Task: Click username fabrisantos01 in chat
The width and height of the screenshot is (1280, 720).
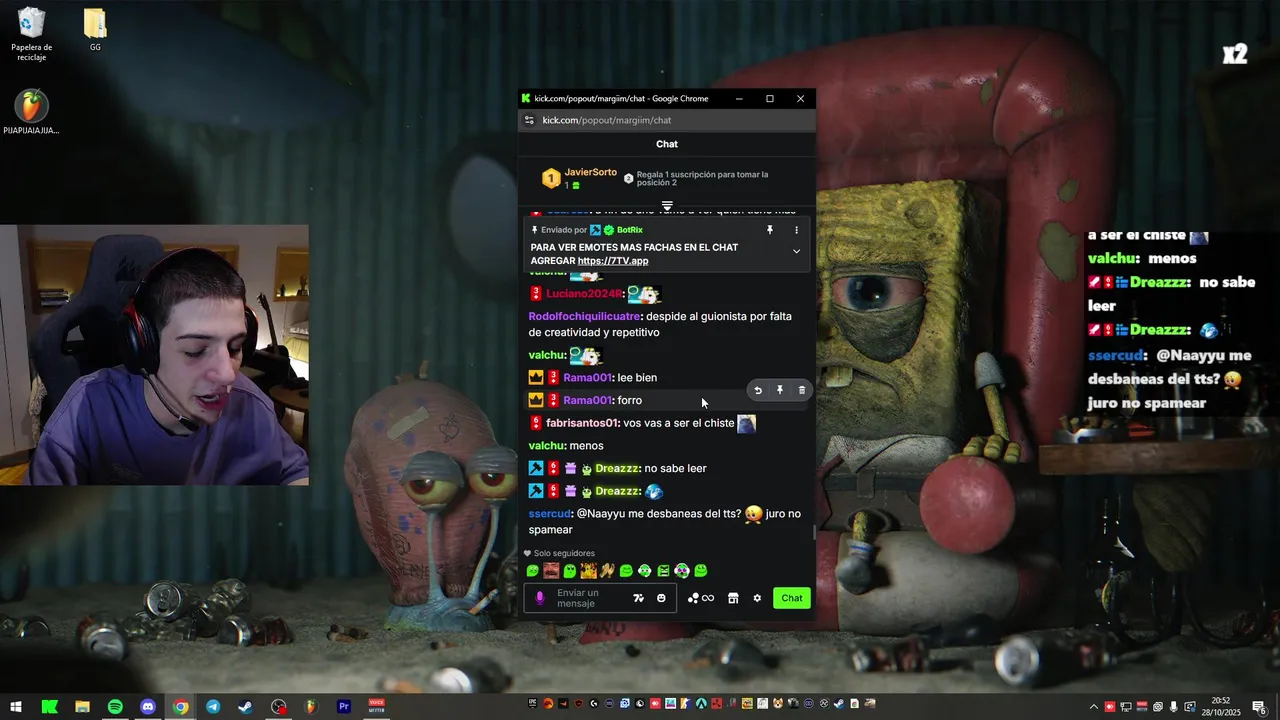Action: (x=583, y=423)
